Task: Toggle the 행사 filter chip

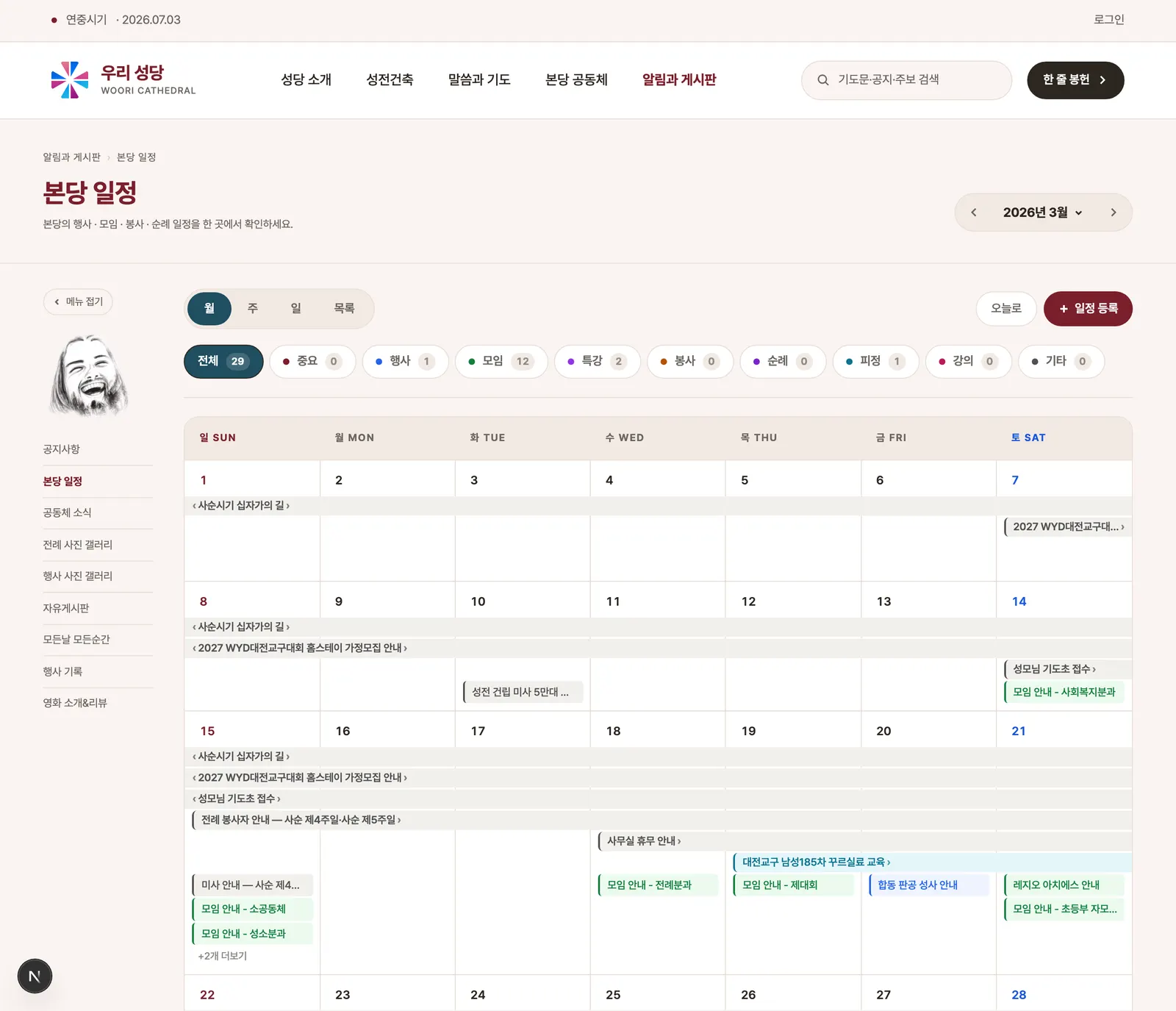Action: click(405, 361)
